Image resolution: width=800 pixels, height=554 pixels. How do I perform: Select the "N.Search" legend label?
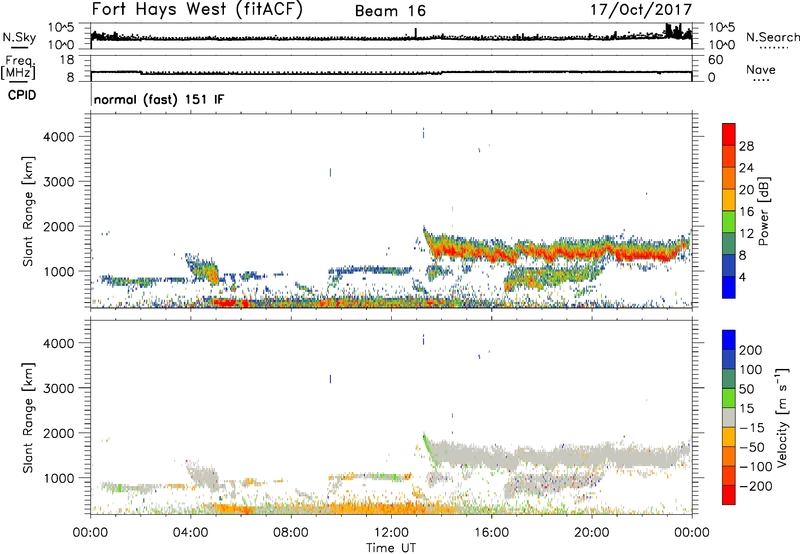click(x=773, y=37)
